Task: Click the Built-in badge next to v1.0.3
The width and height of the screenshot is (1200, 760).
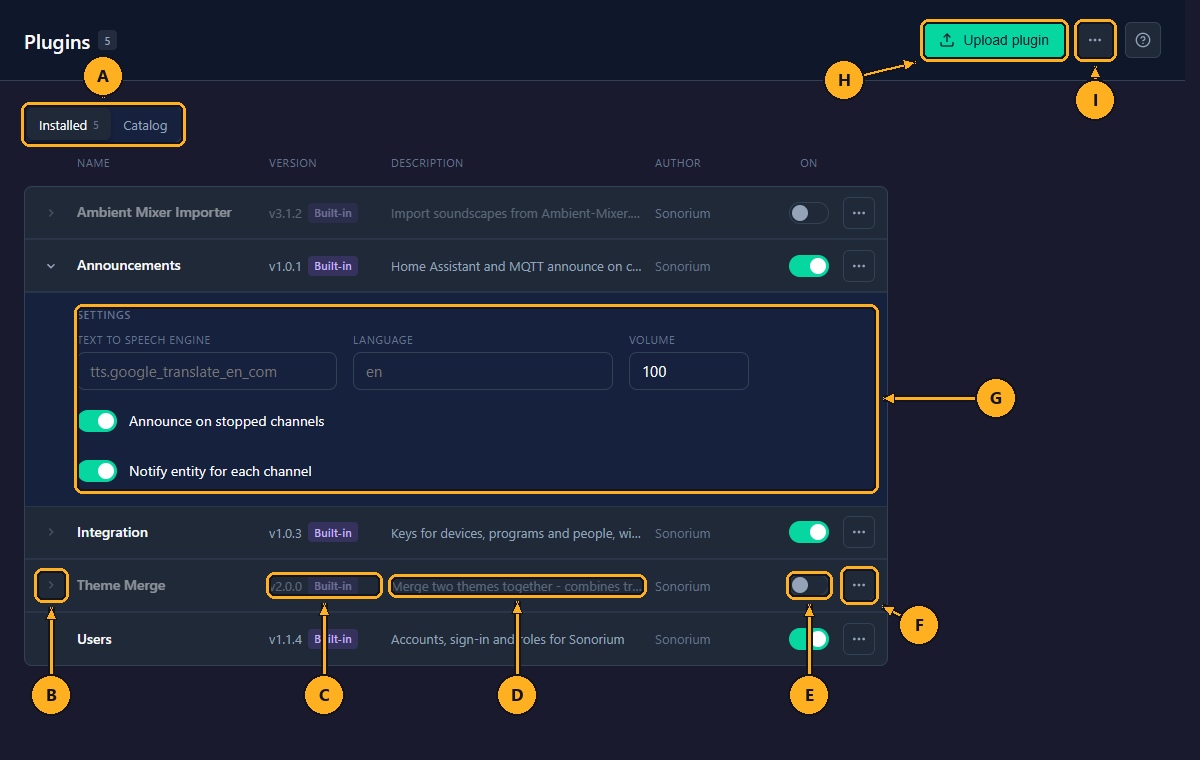Action: click(x=333, y=533)
